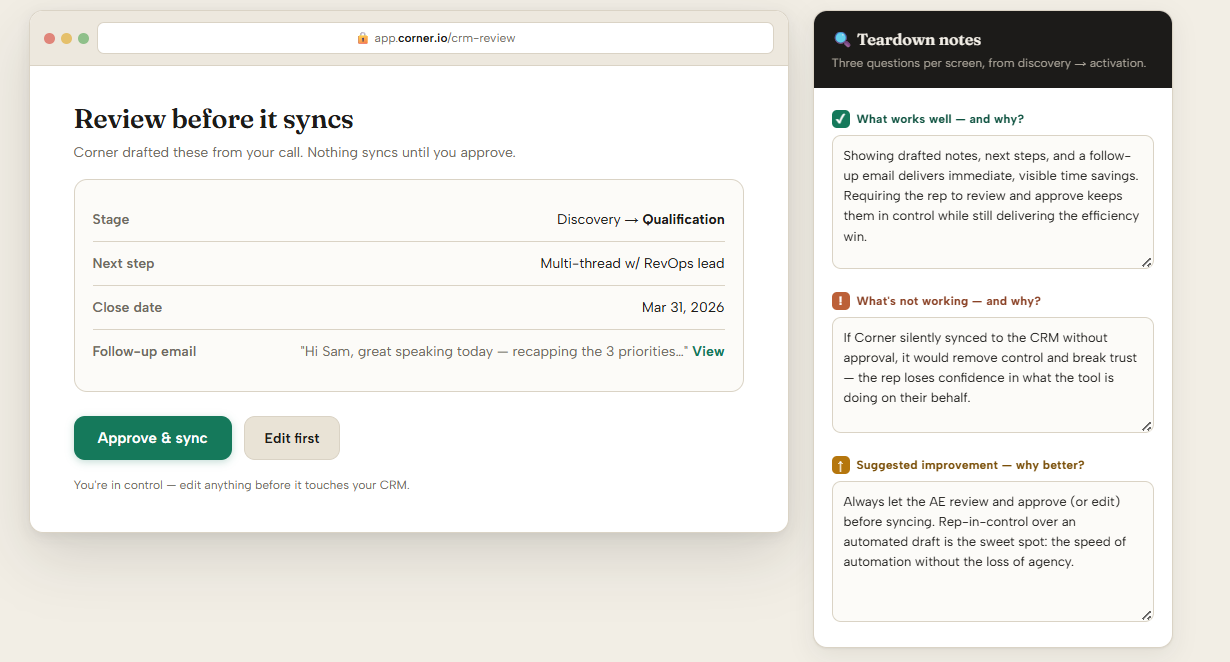Click the Mar 31, 2026 date value

683,308
